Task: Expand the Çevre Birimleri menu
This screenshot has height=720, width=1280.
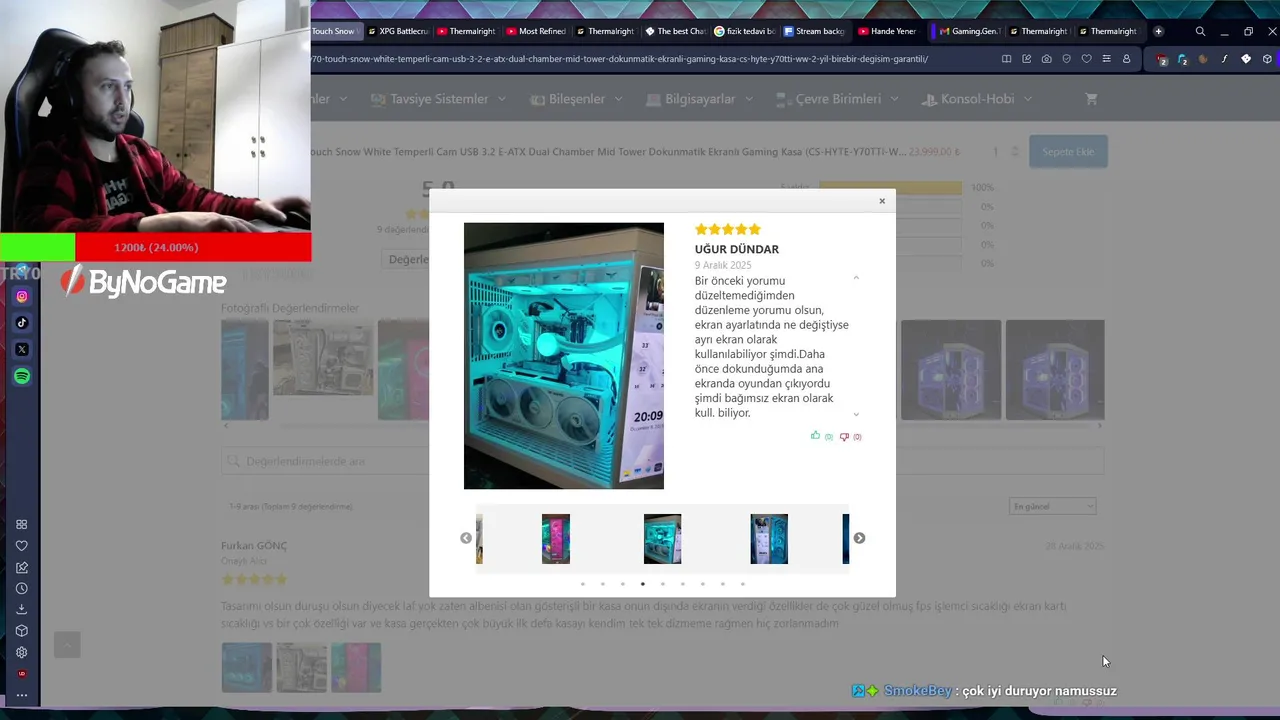Action: [x=837, y=99]
